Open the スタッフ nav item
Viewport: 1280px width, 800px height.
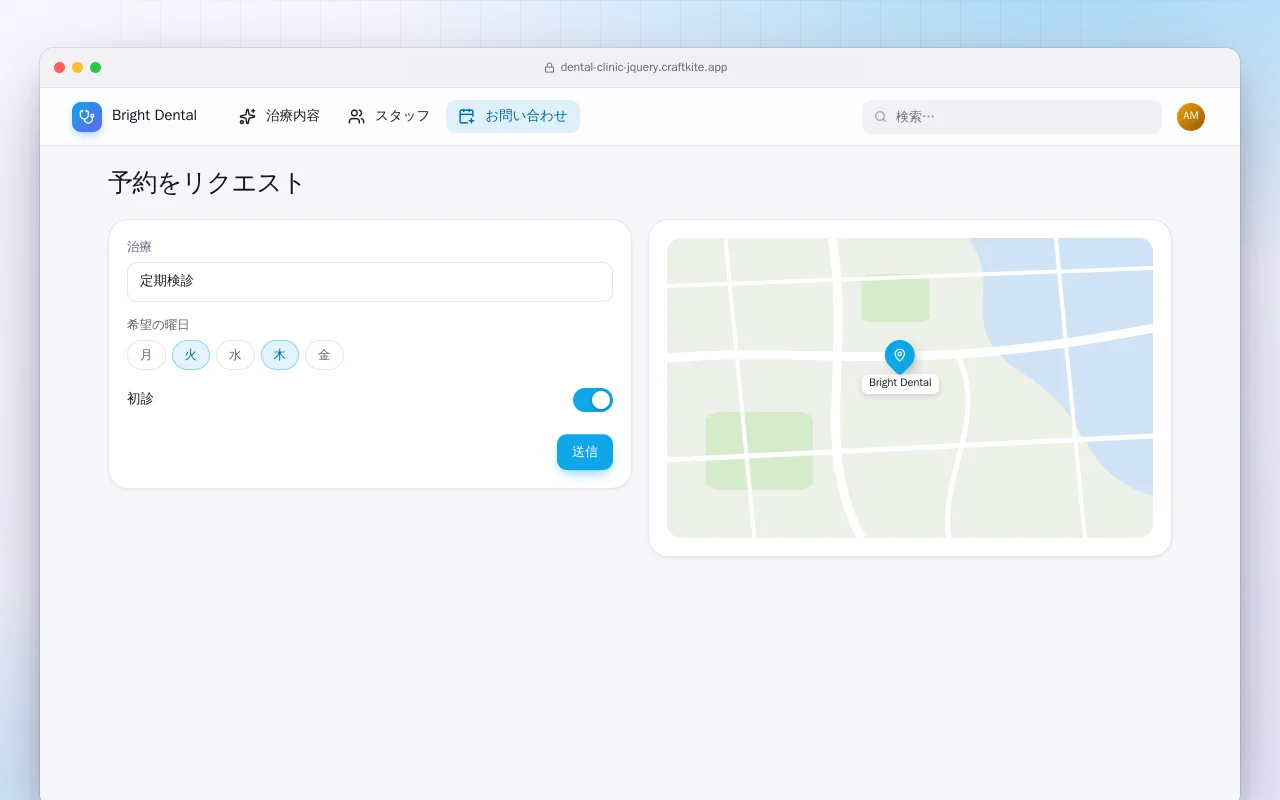pos(389,116)
